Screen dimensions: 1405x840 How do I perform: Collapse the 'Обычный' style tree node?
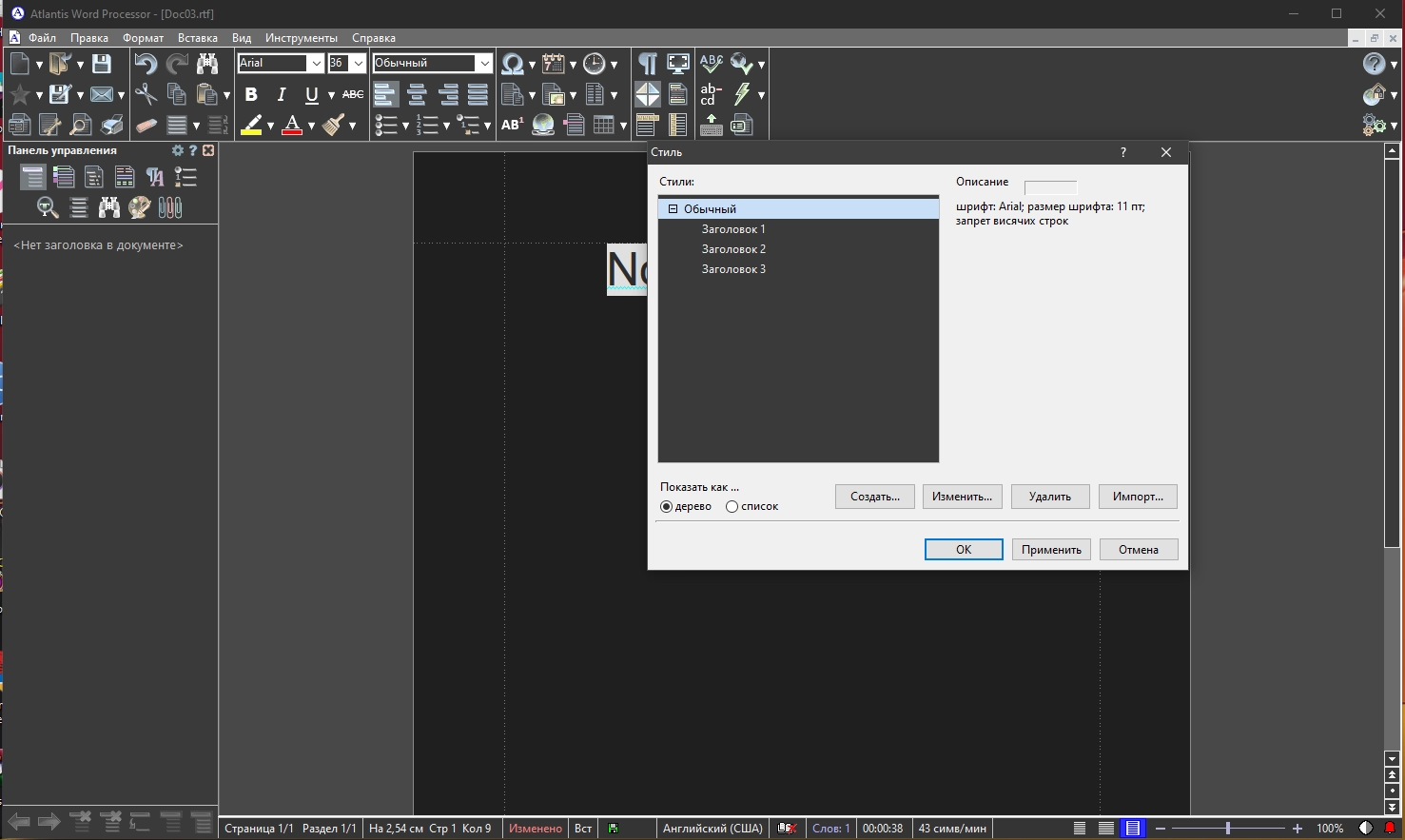pos(673,209)
